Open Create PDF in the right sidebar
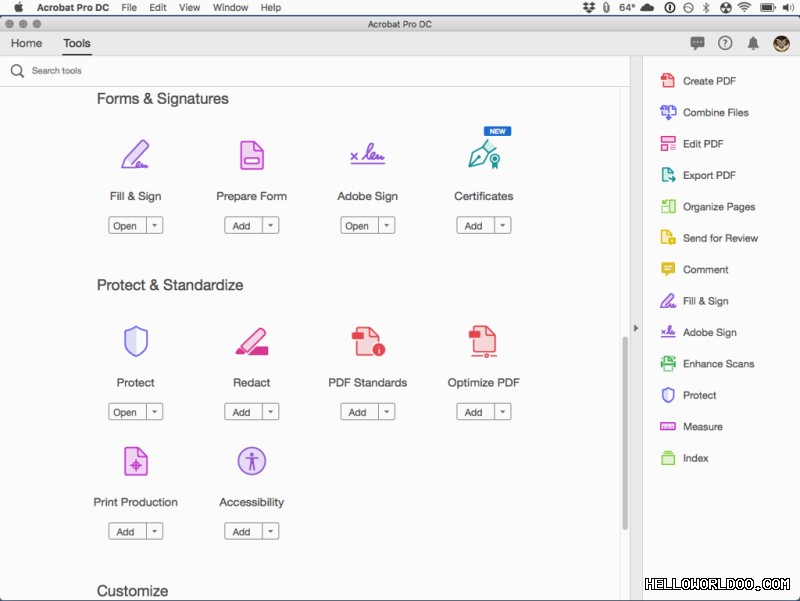This screenshot has height=601, width=800. [697, 81]
